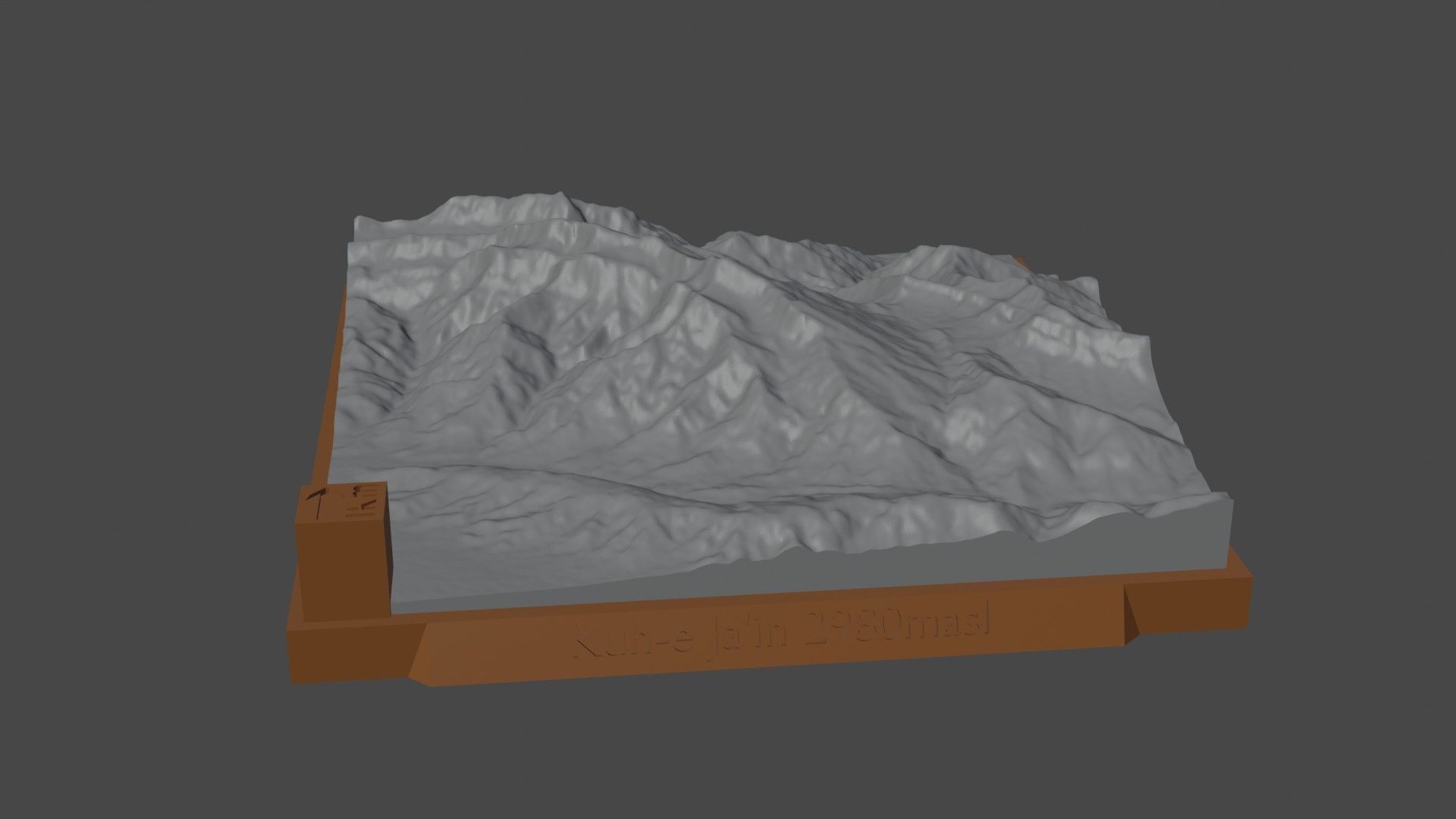This screenshot has width=1456, height=819.
Task: Click the scale bar engraving on corner post
Action: pos(361,500)
